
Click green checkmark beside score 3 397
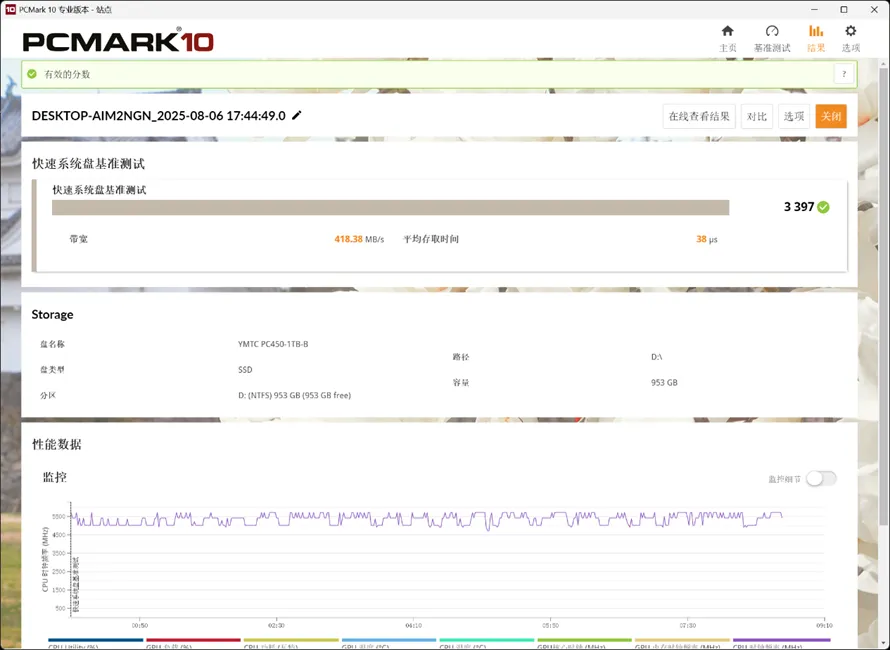[823, 207]
